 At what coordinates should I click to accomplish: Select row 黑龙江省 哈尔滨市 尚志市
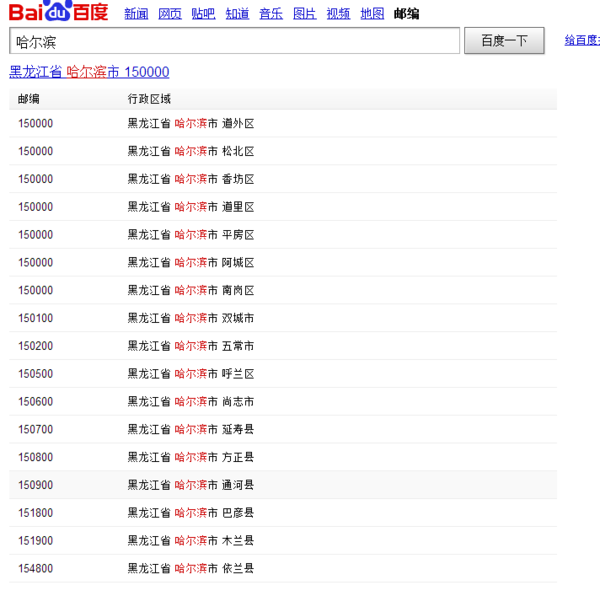[283, 402]
